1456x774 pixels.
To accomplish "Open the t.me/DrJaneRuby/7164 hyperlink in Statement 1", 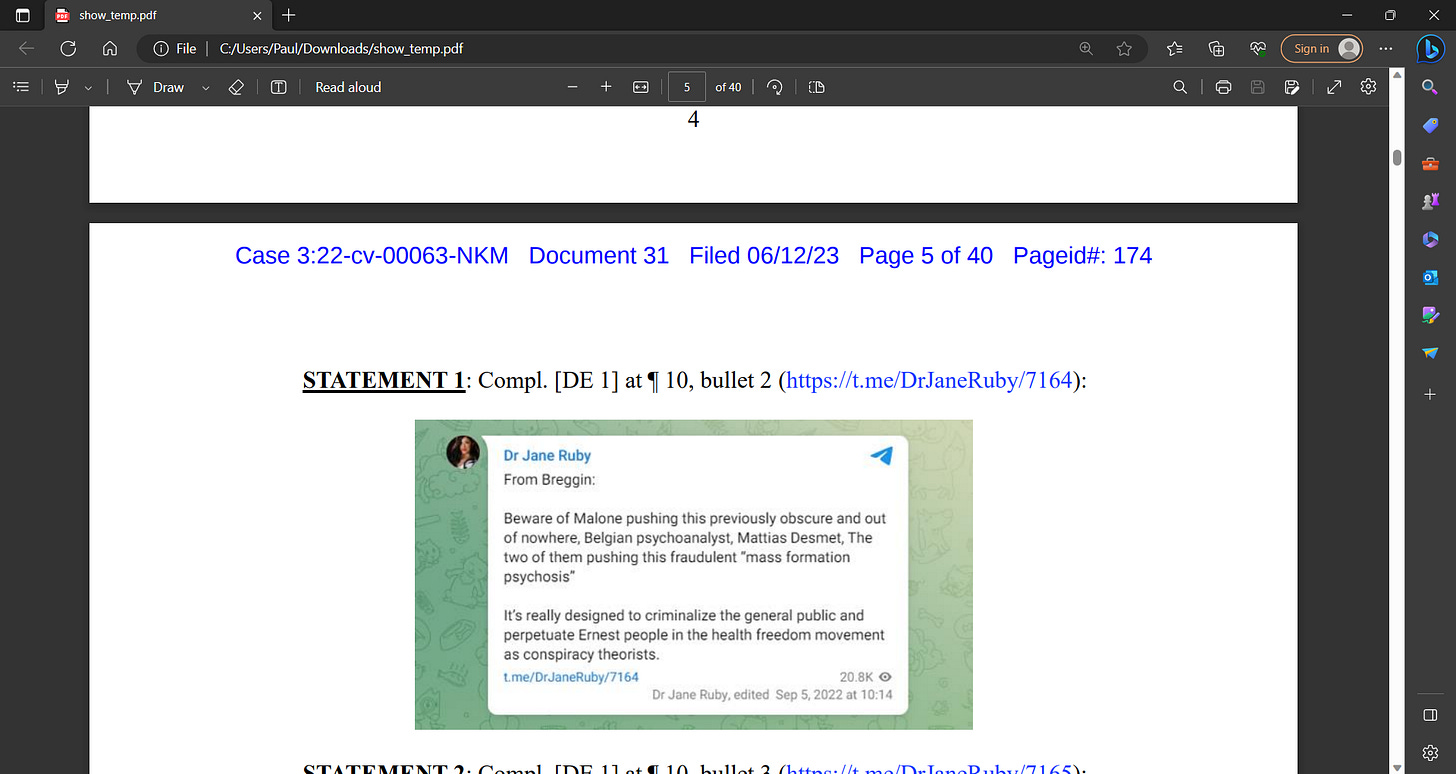I will point(930,381).
